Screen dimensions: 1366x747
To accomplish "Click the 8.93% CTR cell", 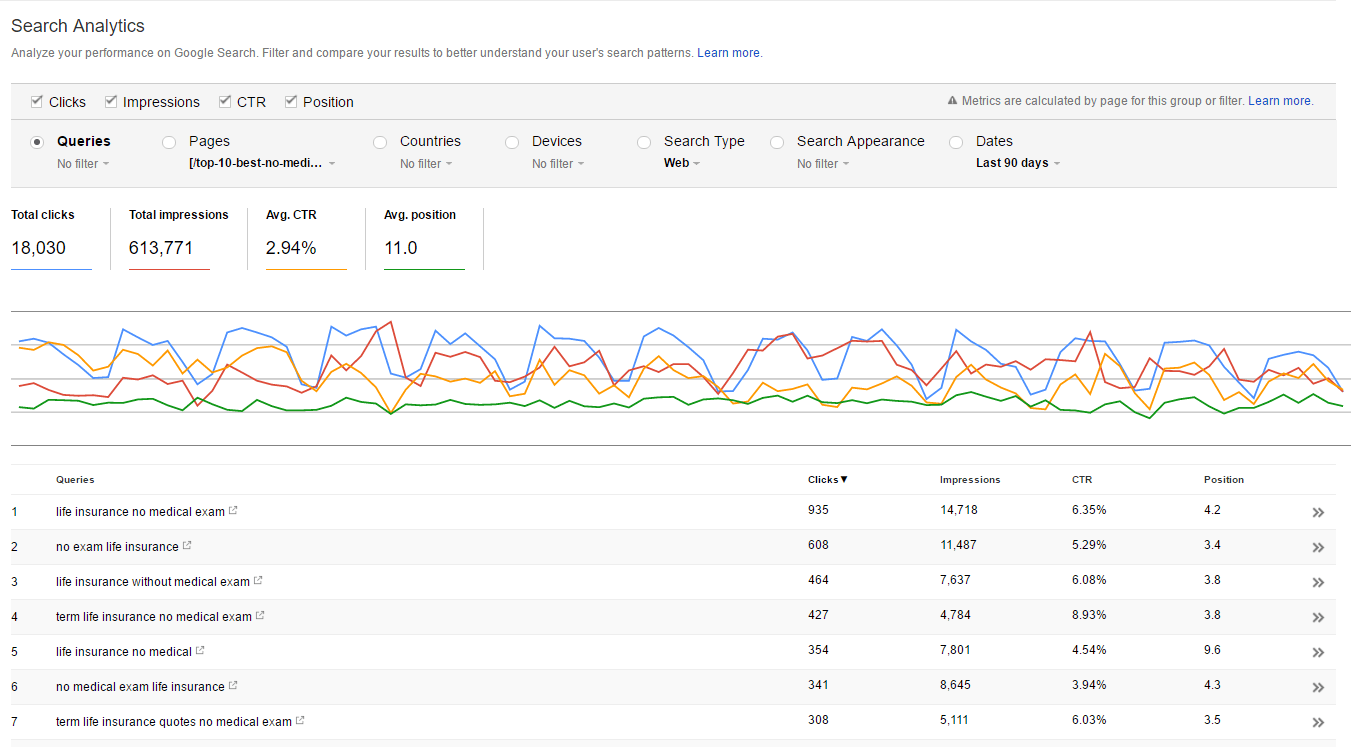I will coord(1089,615).
